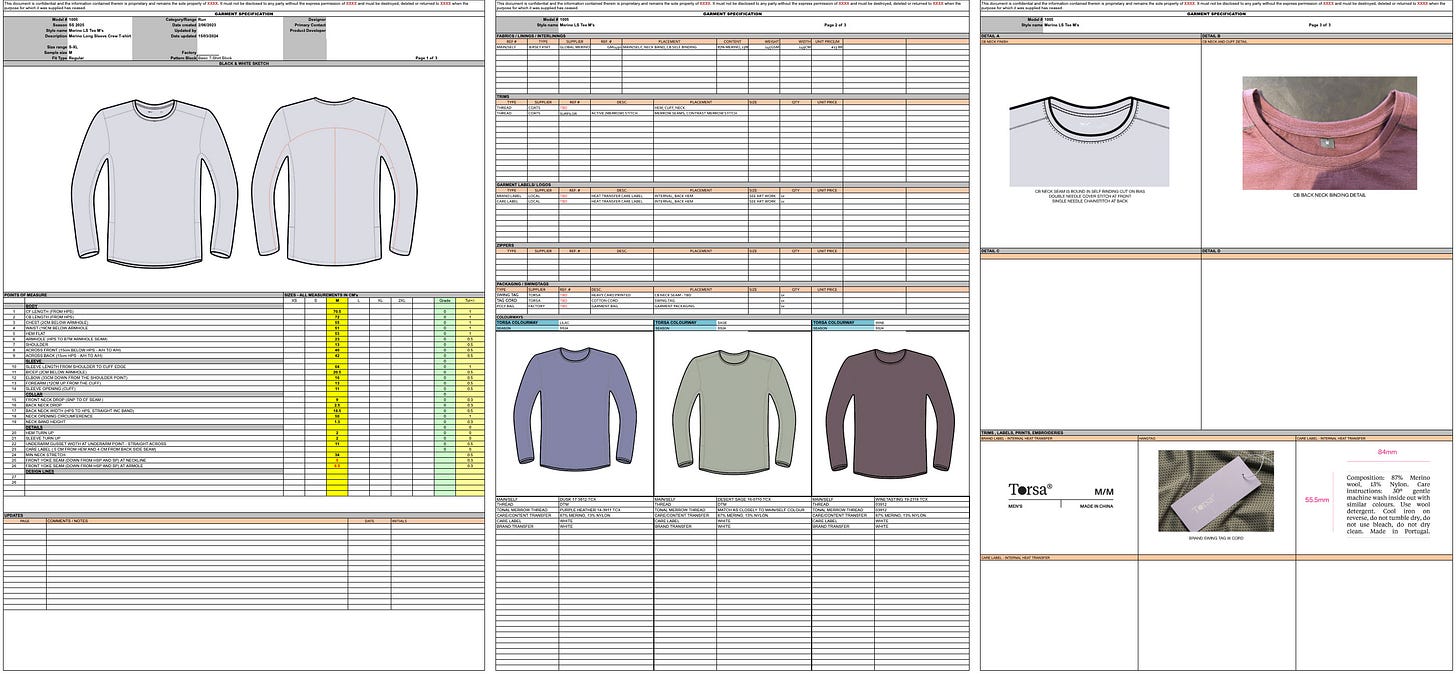Click 'Page 1 of 3' label
The image size is (1456, 675).
428,59
